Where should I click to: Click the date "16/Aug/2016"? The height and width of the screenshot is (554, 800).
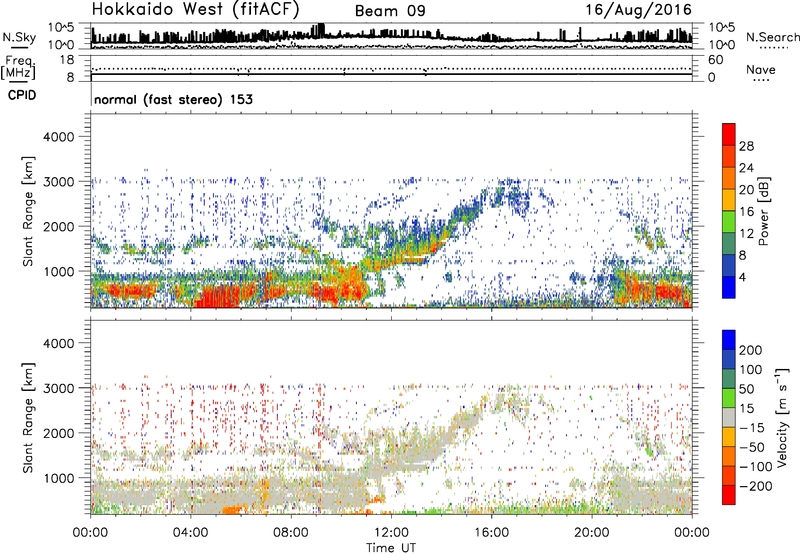point(638,10)
